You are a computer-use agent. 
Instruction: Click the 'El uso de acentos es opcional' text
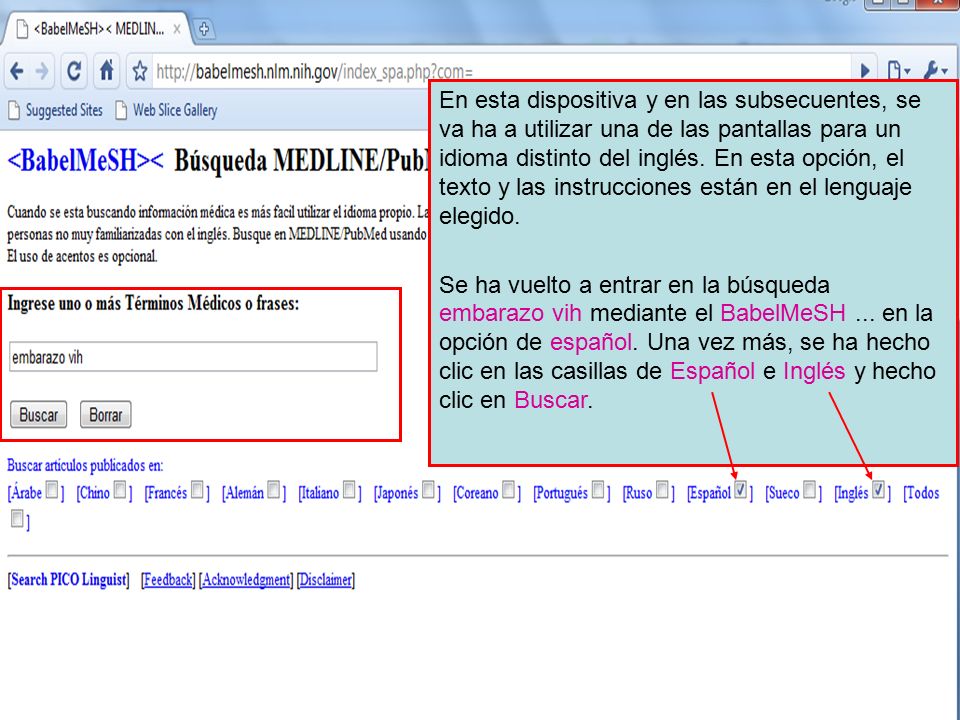[83, 257]
